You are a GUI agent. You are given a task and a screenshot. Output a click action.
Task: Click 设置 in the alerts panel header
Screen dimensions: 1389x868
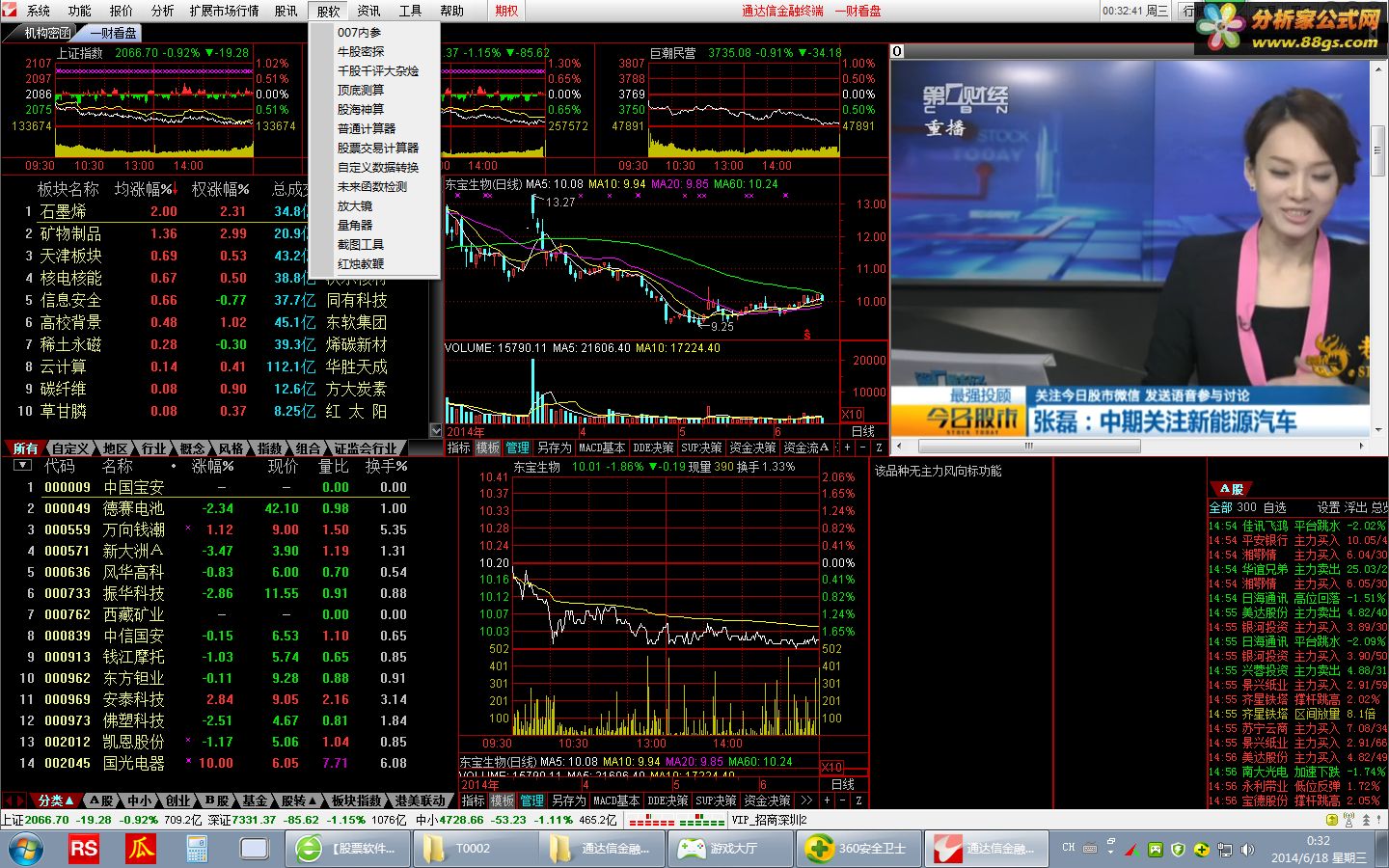click(x=1329, y=507)
